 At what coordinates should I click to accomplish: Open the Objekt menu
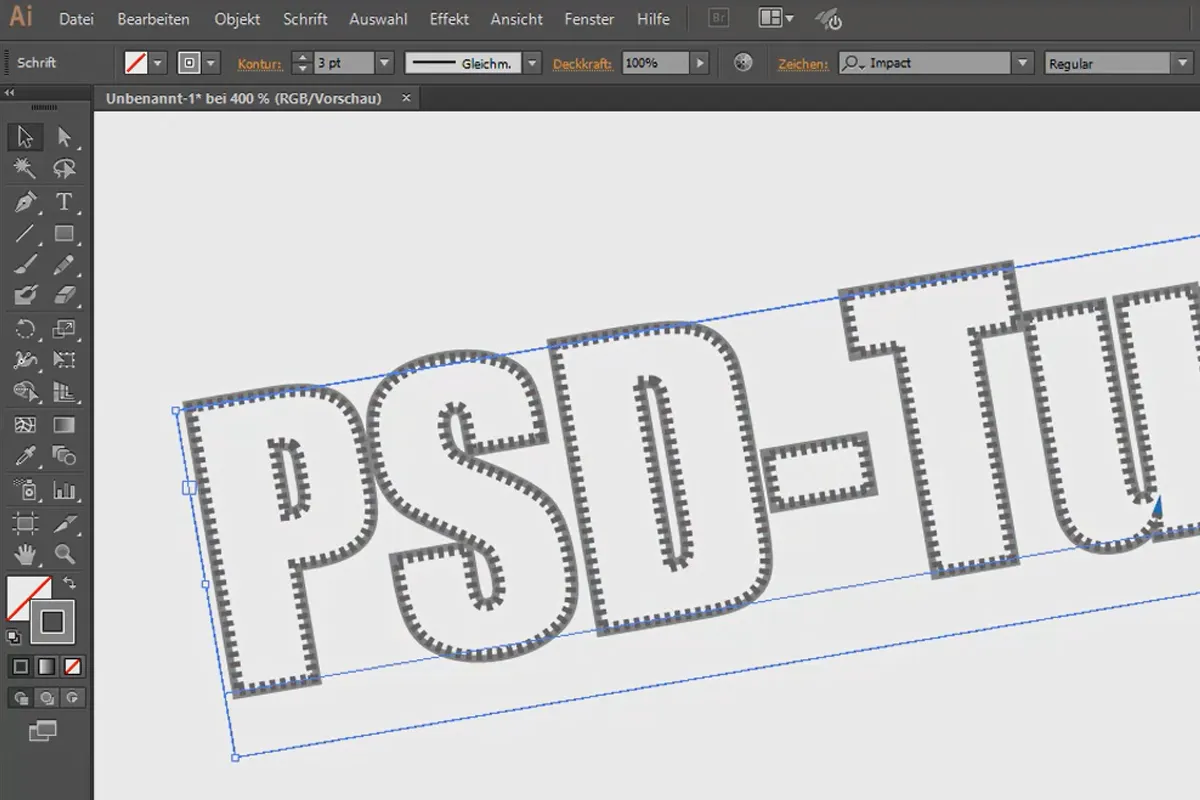237,19
